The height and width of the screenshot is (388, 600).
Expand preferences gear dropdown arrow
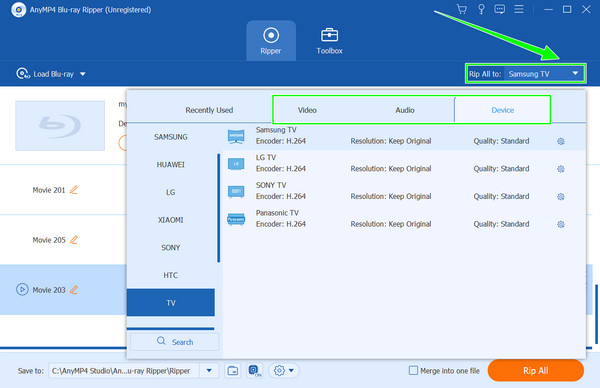(x=291, y=370)
